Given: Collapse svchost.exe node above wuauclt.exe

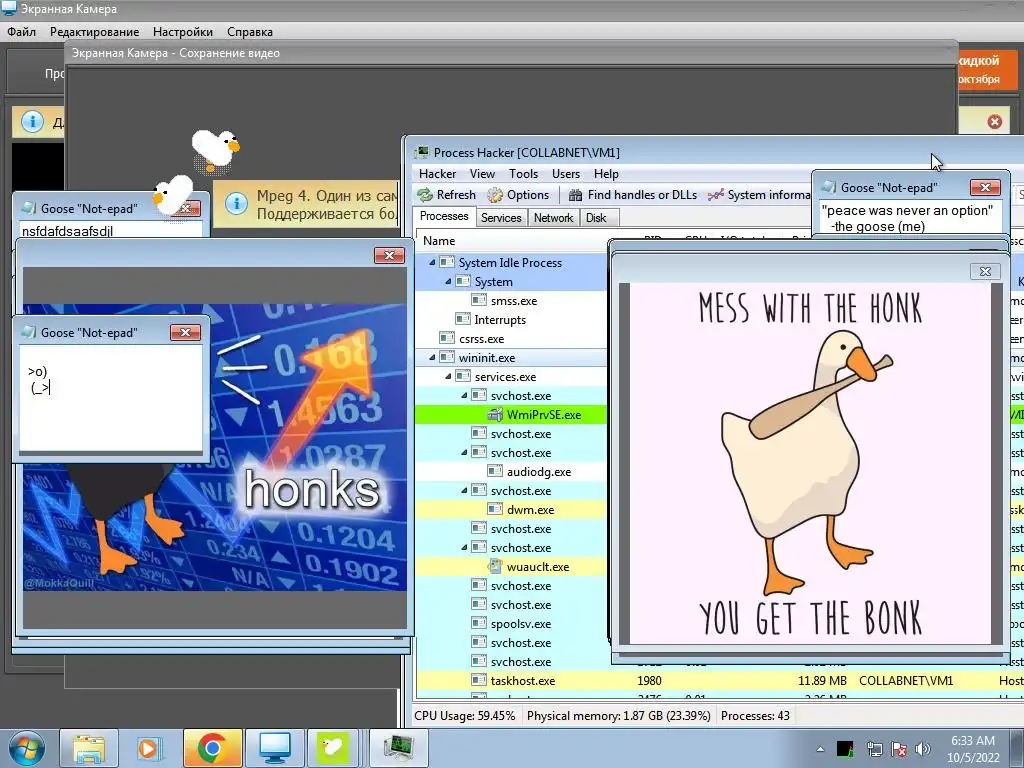Looking at the screenshot, I should (x=464, y=548).
